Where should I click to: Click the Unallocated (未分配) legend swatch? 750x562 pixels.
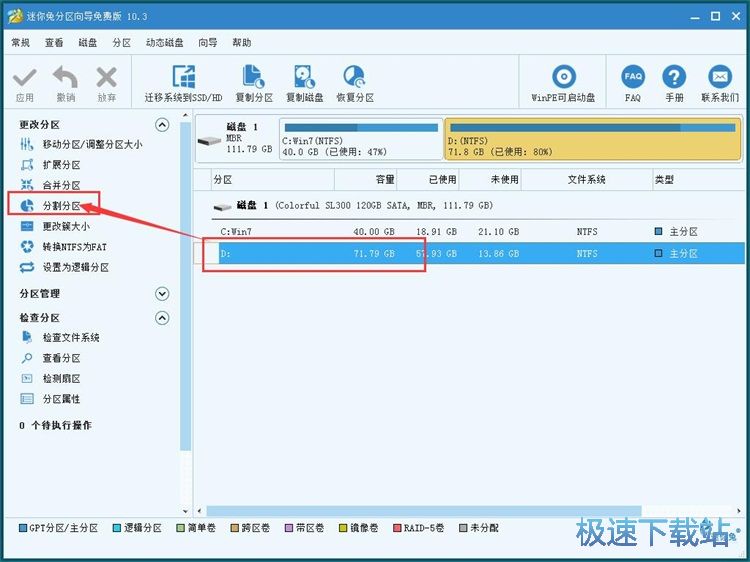click(463, 528)
